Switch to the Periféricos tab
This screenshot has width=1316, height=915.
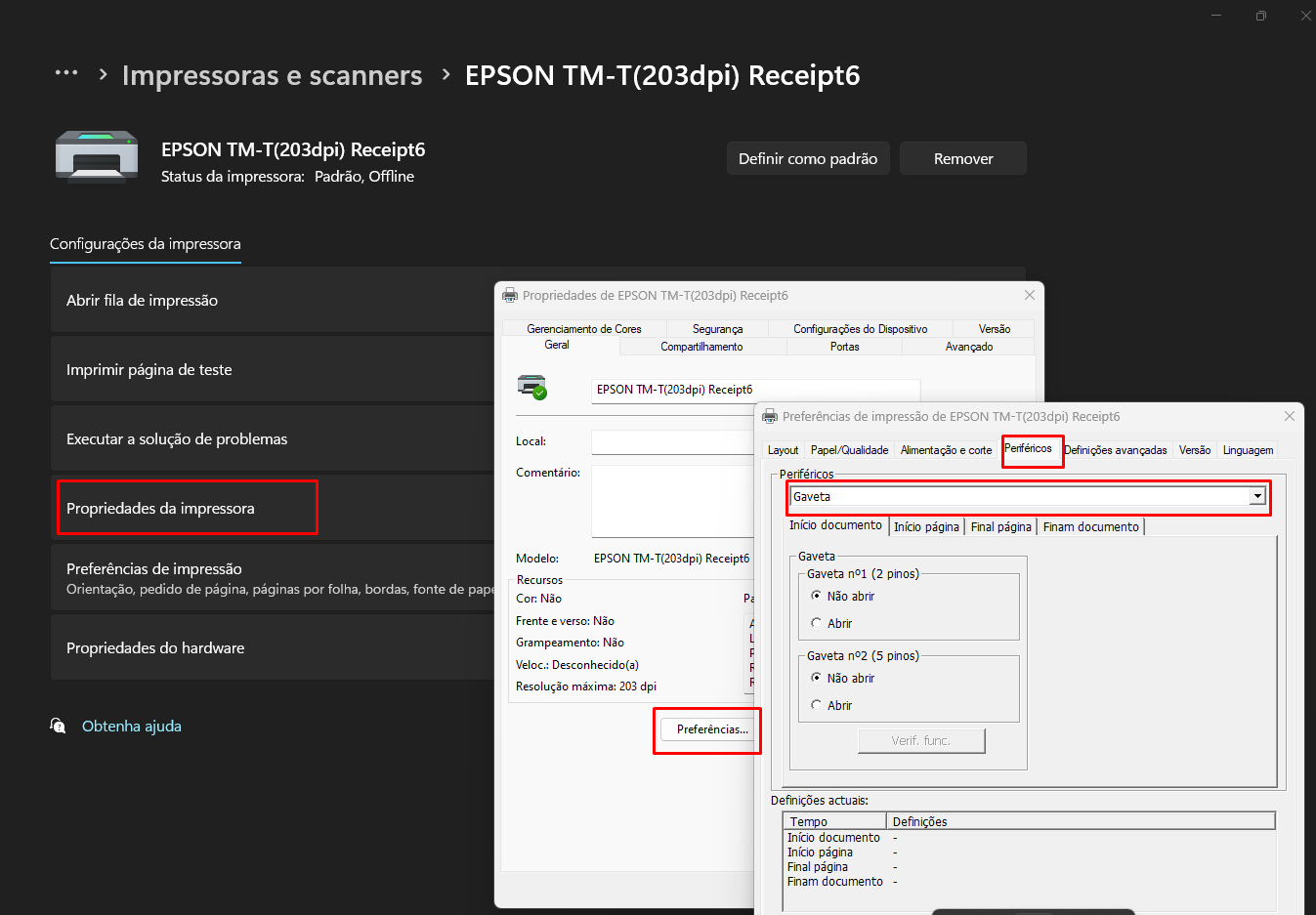1028,449
